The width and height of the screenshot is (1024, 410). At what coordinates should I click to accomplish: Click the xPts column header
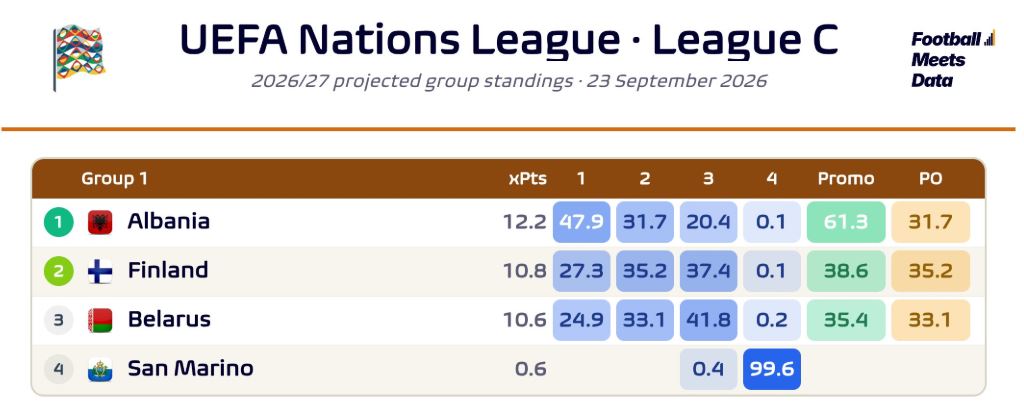(x=528, y=178)
